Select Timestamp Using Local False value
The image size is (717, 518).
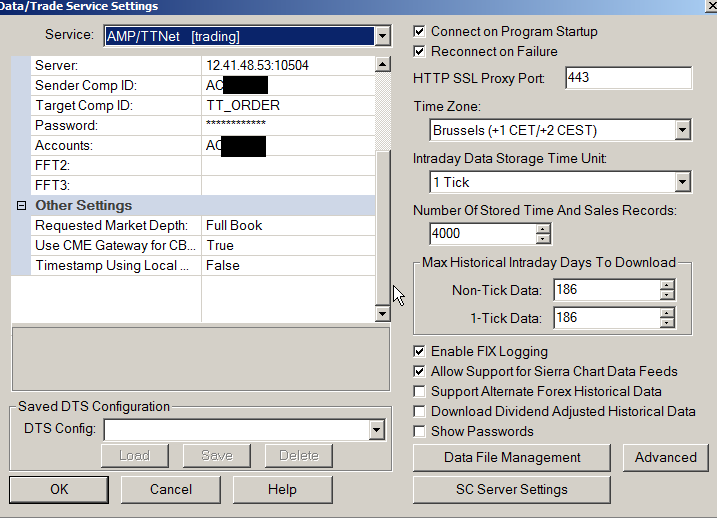[x=288, y=266]
